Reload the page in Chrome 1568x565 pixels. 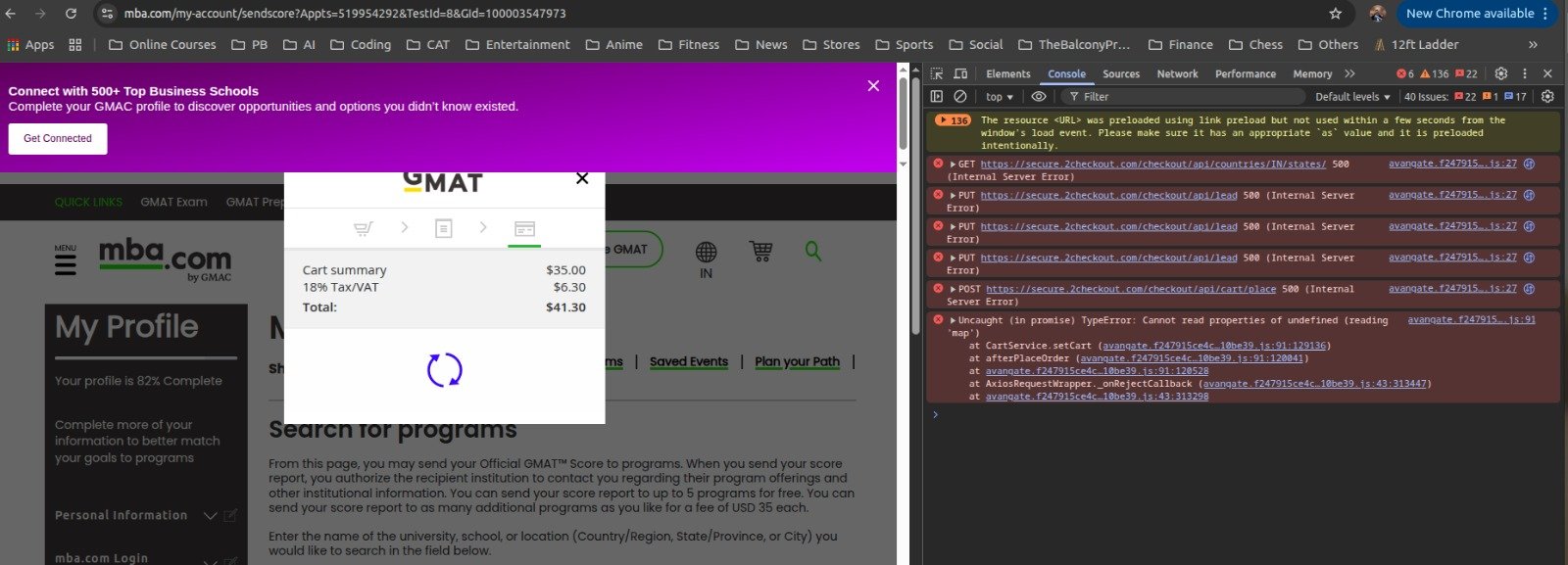71,14
